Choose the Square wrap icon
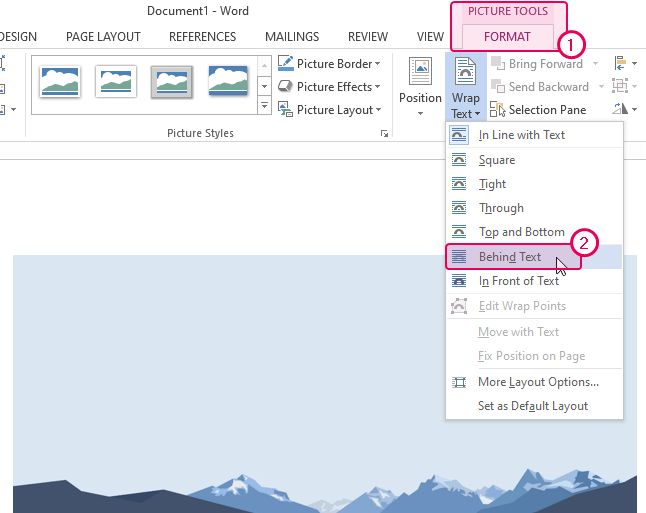The height and width of the screenshot is (513, 646). [459, 159]
